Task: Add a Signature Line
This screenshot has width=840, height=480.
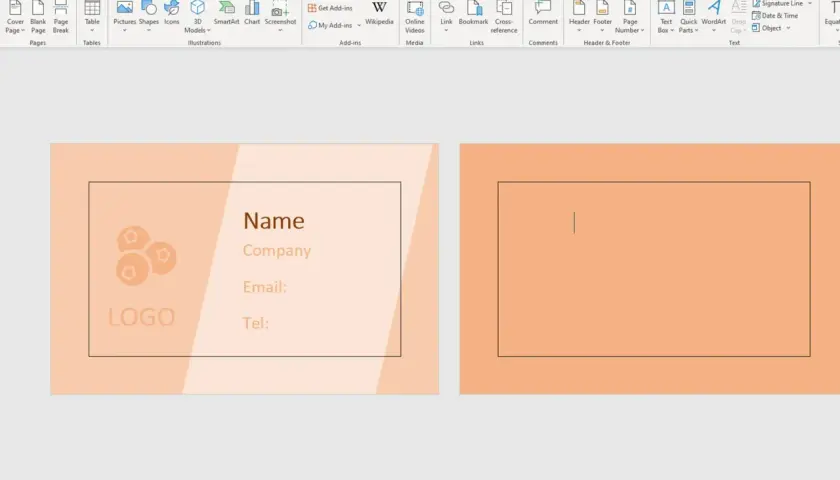Action: (x=778, y=3)
